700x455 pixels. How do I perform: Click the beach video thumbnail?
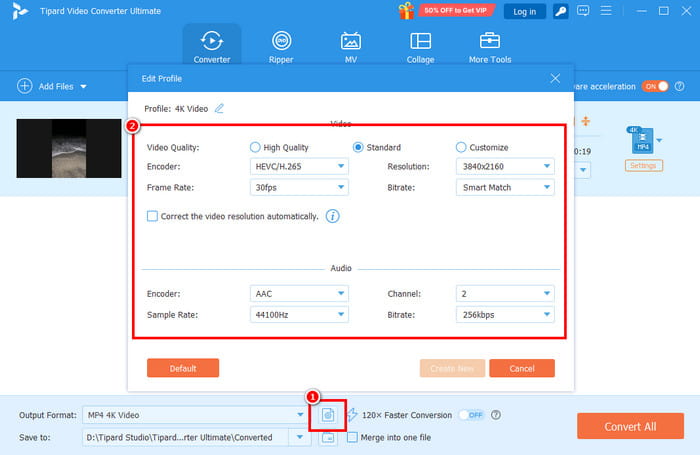coord(69,148)
